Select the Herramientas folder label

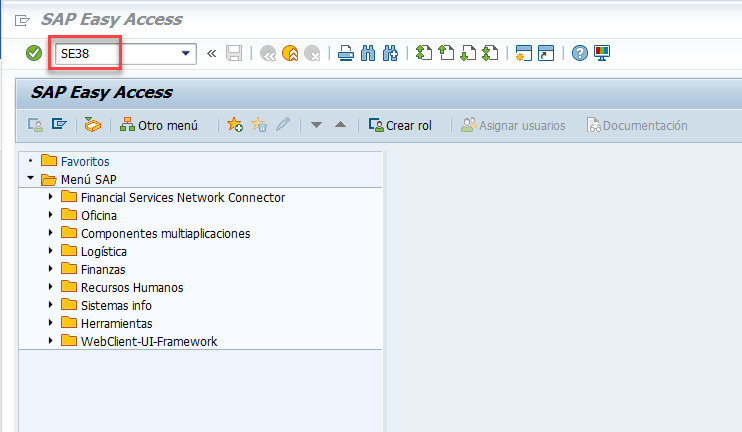pyautogui.click(x=116, y=323)
